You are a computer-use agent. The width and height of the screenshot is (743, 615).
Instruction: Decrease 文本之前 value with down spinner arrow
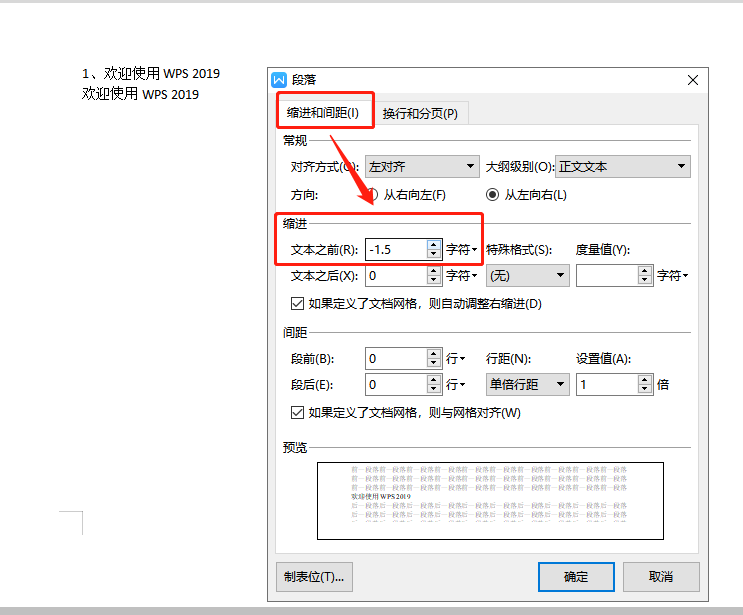434,254
